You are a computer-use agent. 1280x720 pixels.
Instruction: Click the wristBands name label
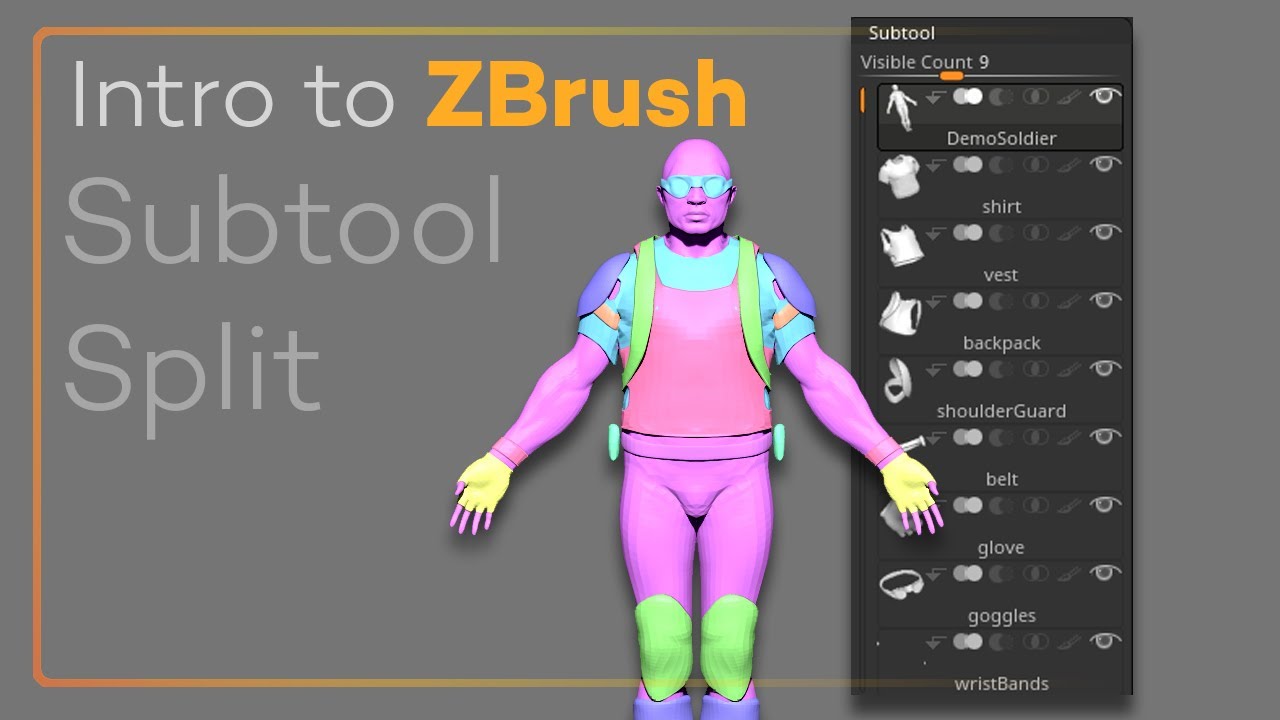point(1001,684)
